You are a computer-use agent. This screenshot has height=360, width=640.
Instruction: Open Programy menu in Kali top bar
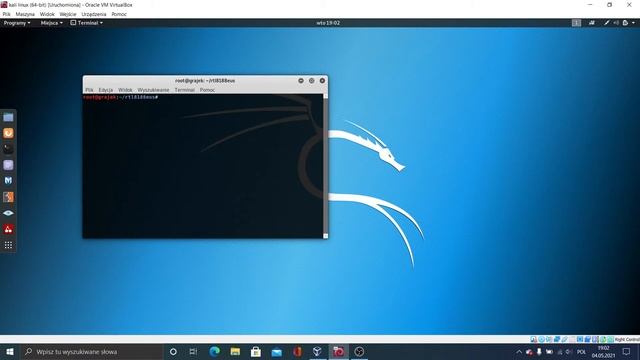coord(17,23)
